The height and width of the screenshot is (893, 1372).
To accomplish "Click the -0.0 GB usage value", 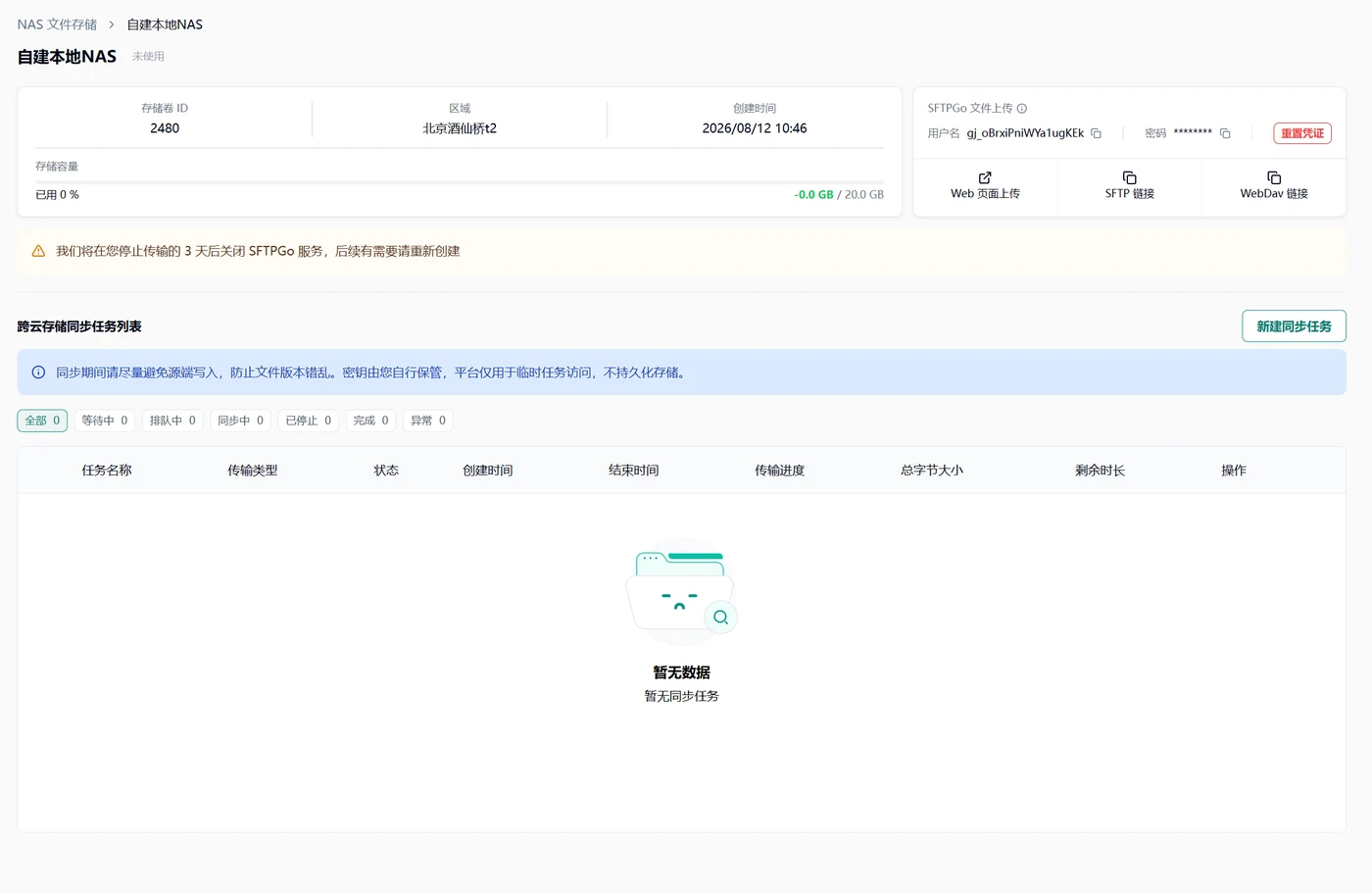I will tap(813, 195).
